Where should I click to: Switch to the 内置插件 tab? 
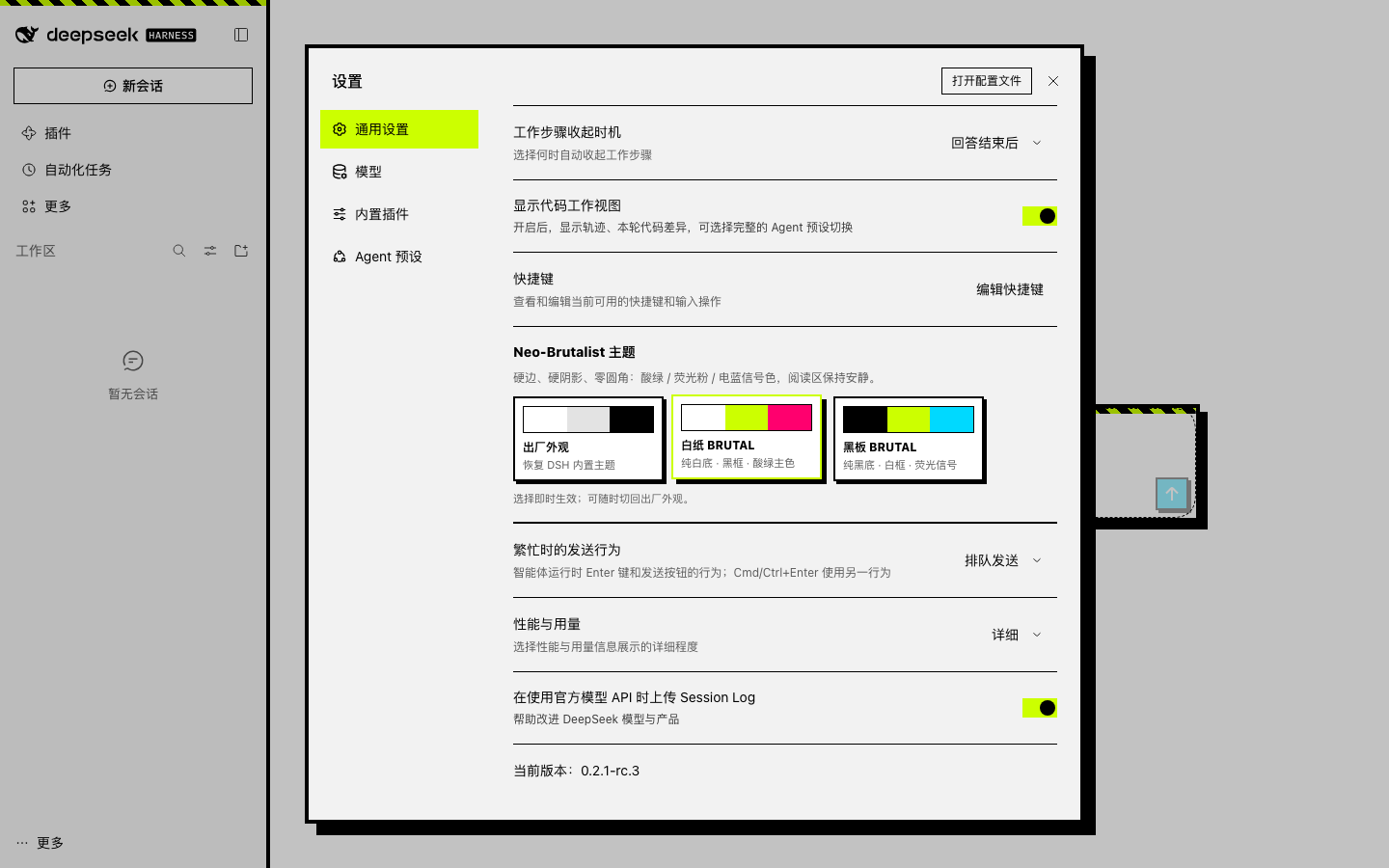click(399, 214)
